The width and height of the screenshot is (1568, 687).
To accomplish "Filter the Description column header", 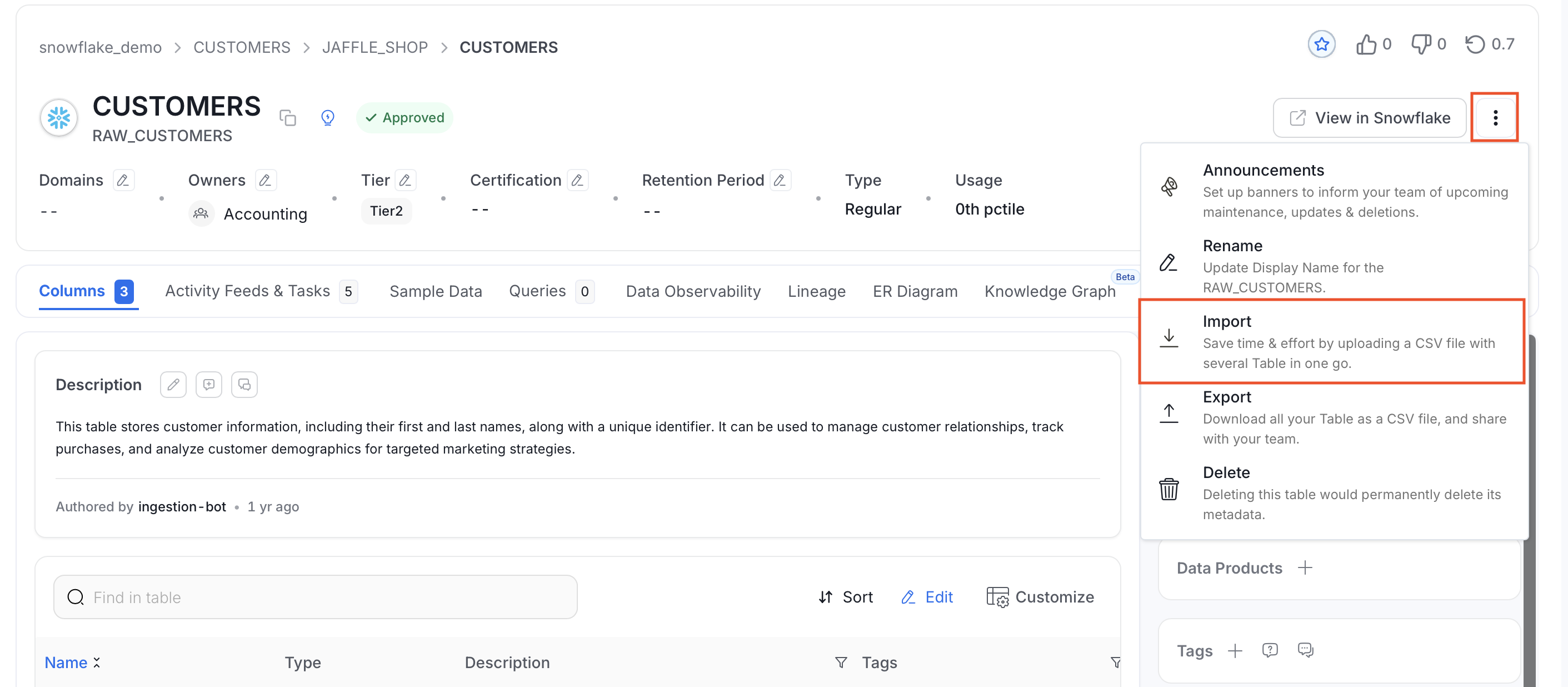I will coord(841,662).
